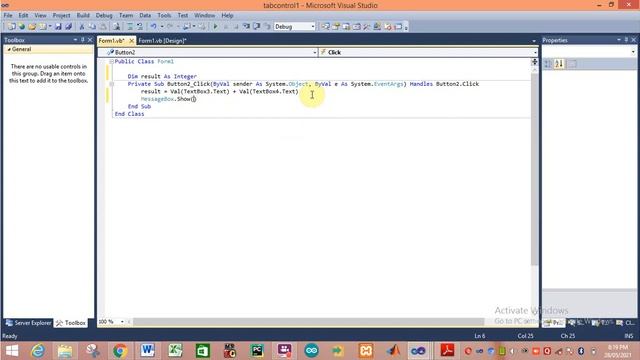Click the vertical scrollbar of code editor
Viewport: 640px width, 360px height.
point(534,169)
